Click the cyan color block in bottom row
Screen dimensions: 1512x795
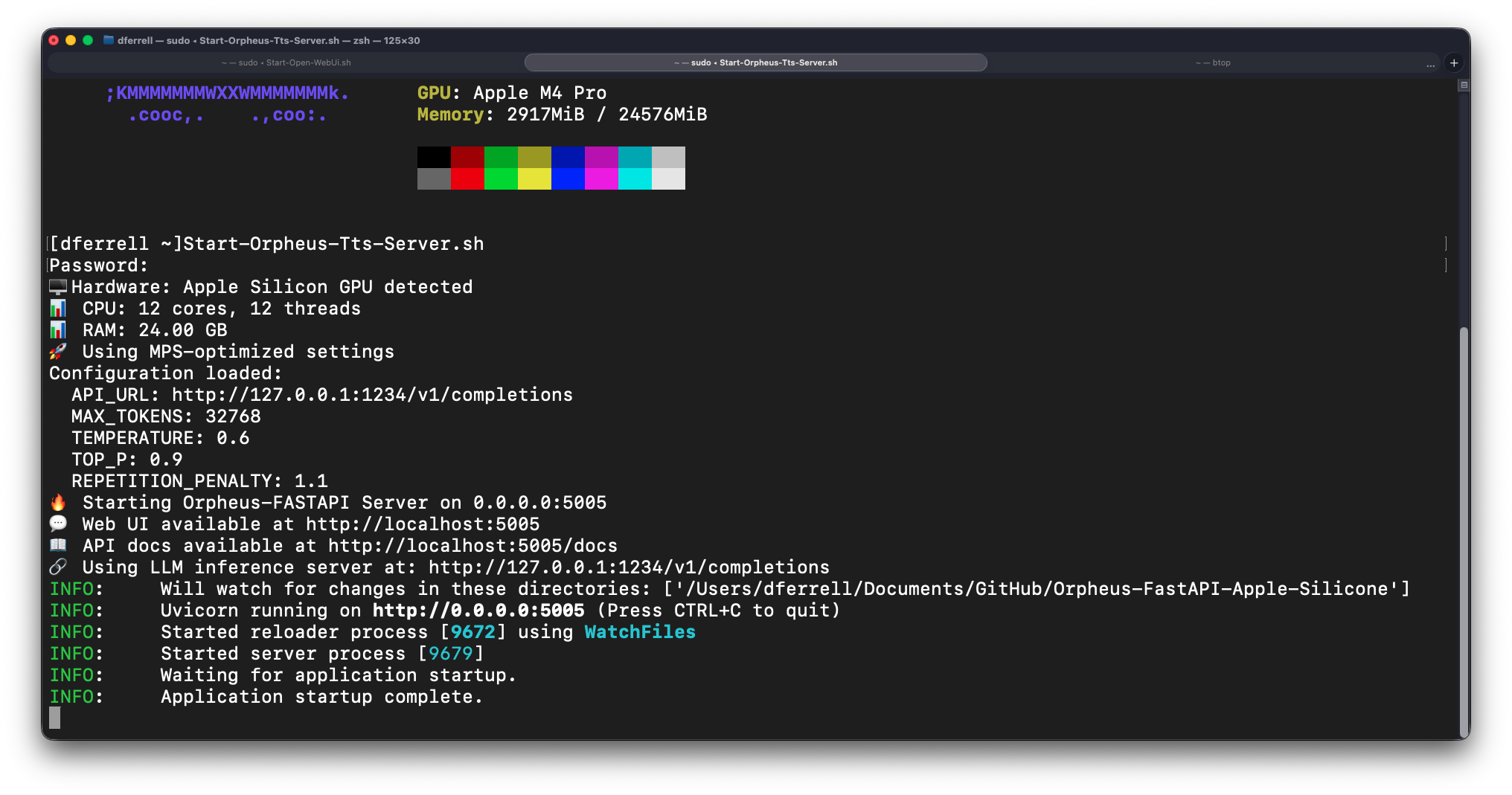(635, 179)
